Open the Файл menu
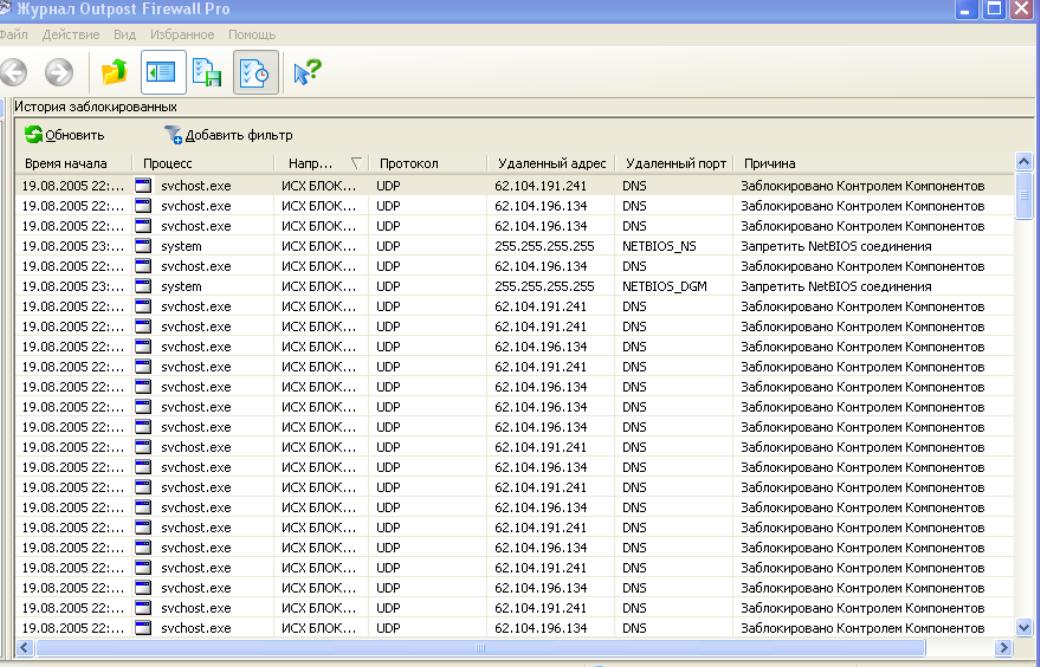This screenshot has height=667, width=1040. 14,34
